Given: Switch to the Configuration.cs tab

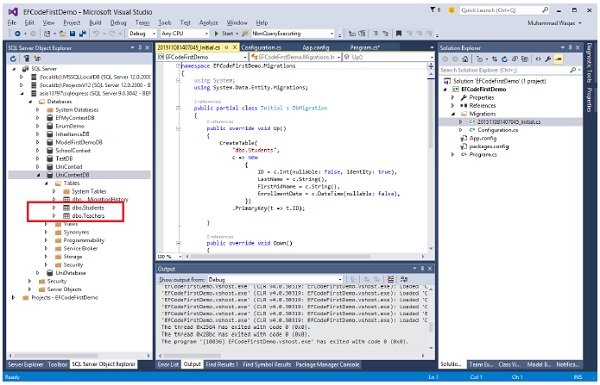Looking at the screenshot, I should [x=261, y=47].
